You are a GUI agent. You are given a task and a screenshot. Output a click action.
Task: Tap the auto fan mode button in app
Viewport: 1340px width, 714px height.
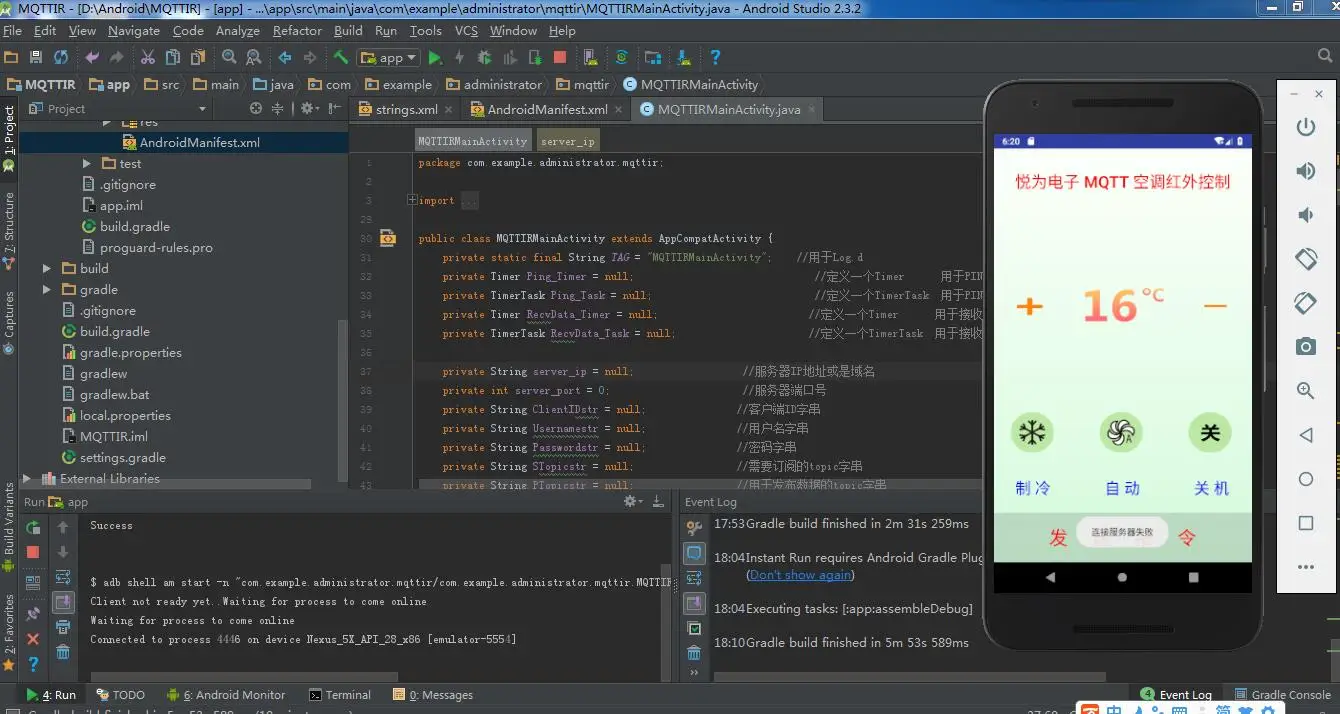(x=1121, y=433)
